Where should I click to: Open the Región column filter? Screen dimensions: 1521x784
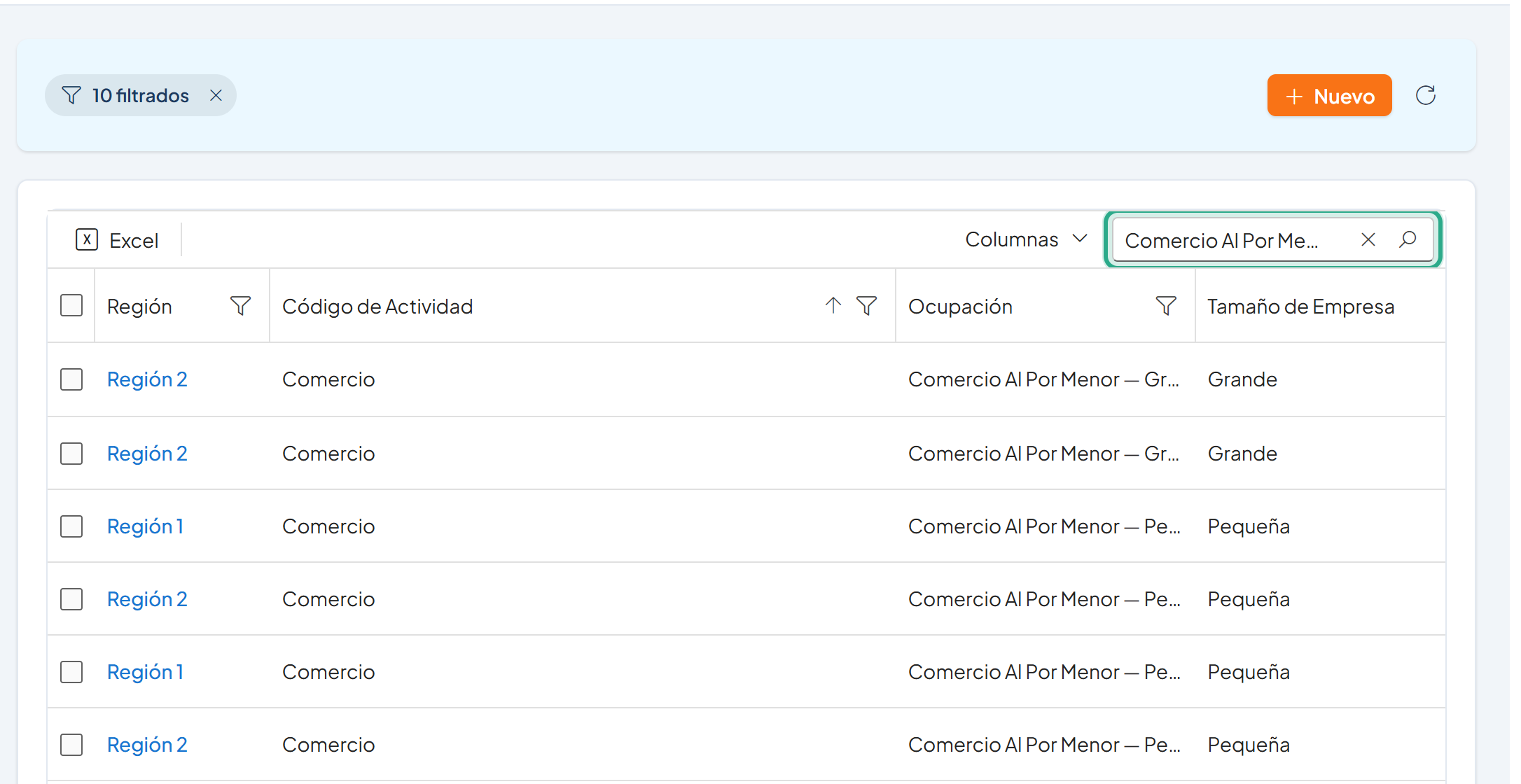click(x=240, y=306)
